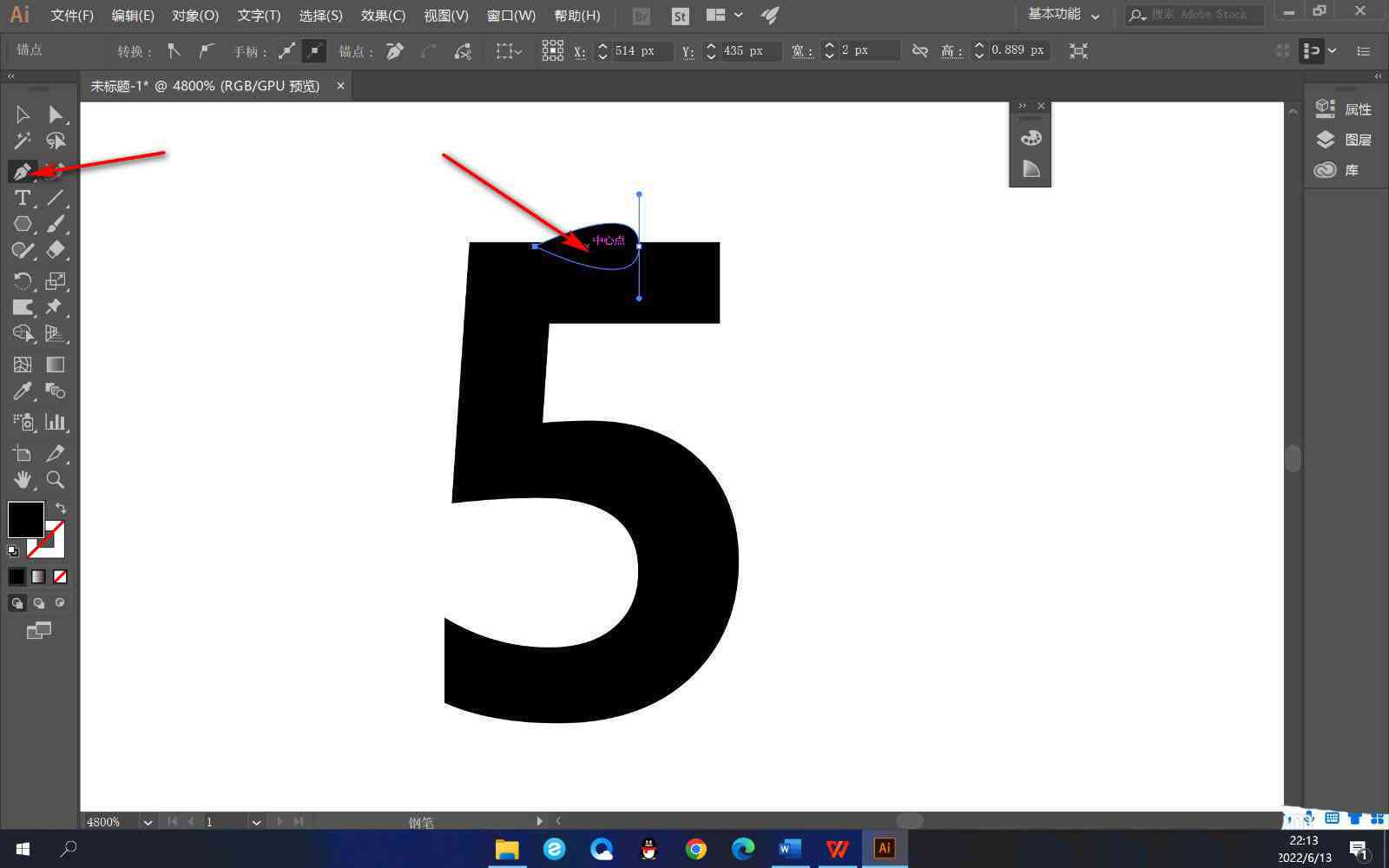Set fill to None swatch

pyautogui.click(x=60, y=576)
